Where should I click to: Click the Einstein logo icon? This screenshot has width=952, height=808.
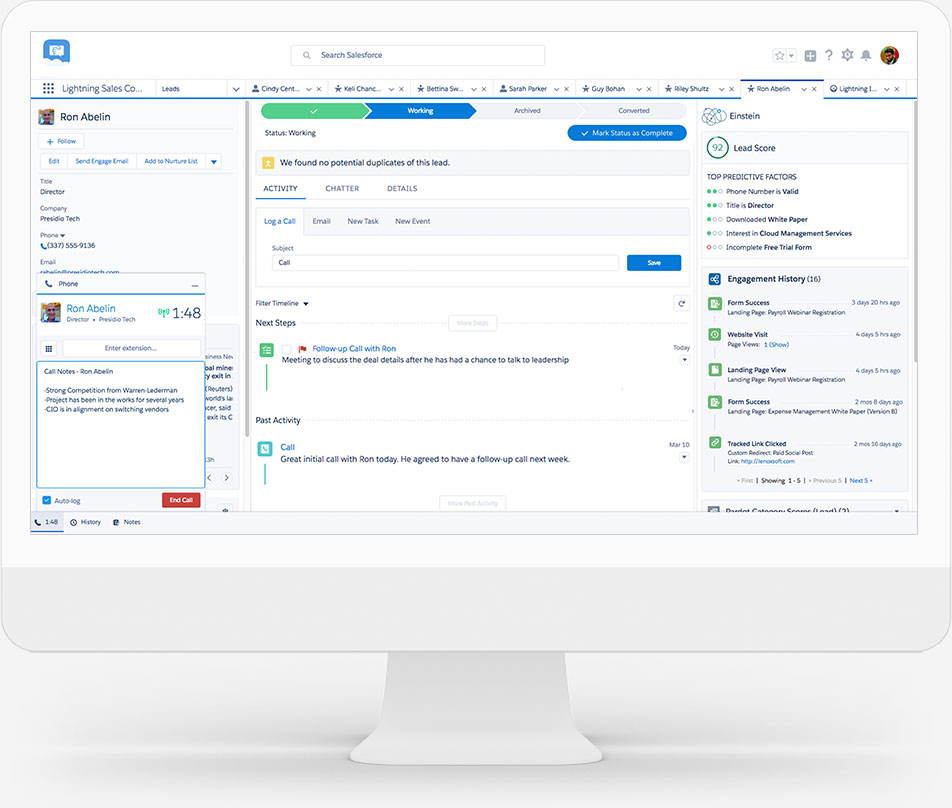pos(712,115)
